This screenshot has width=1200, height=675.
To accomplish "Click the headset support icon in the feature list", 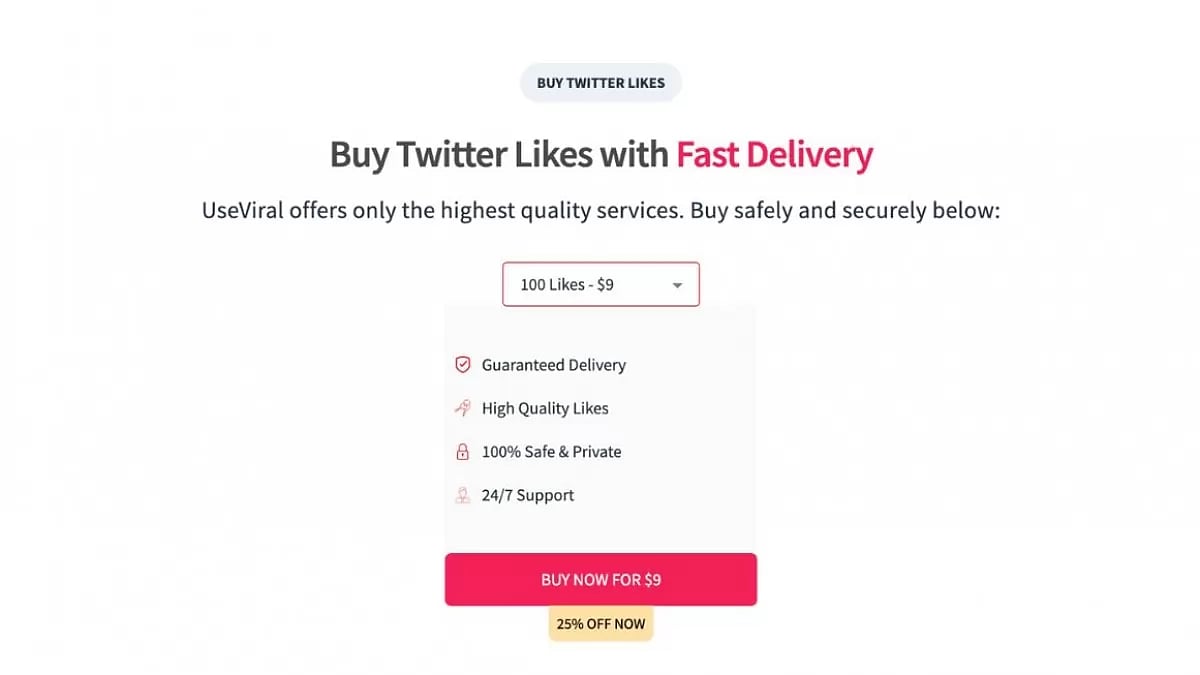I will [462, 494].
